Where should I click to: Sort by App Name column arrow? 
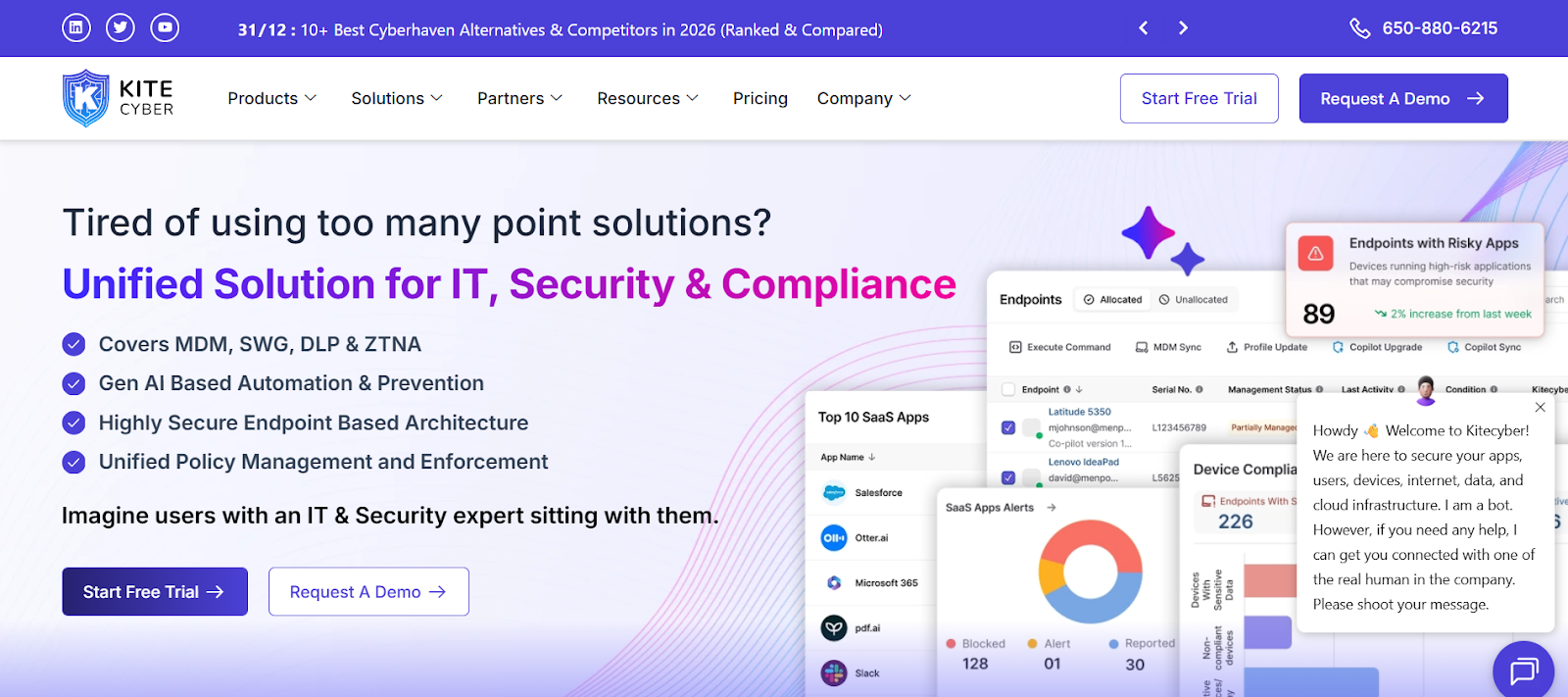tap(872, 457)
